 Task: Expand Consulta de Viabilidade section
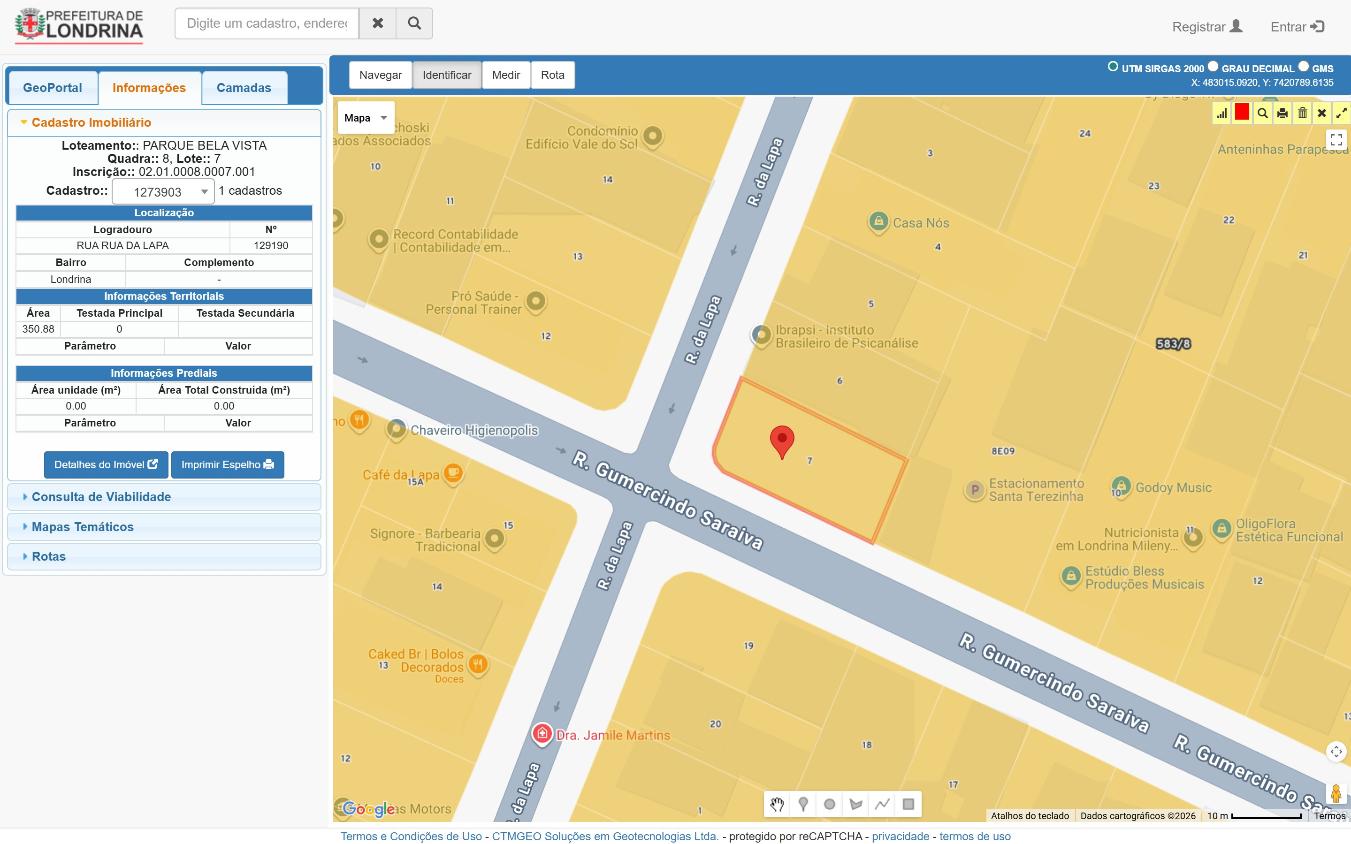click(101, 497)
